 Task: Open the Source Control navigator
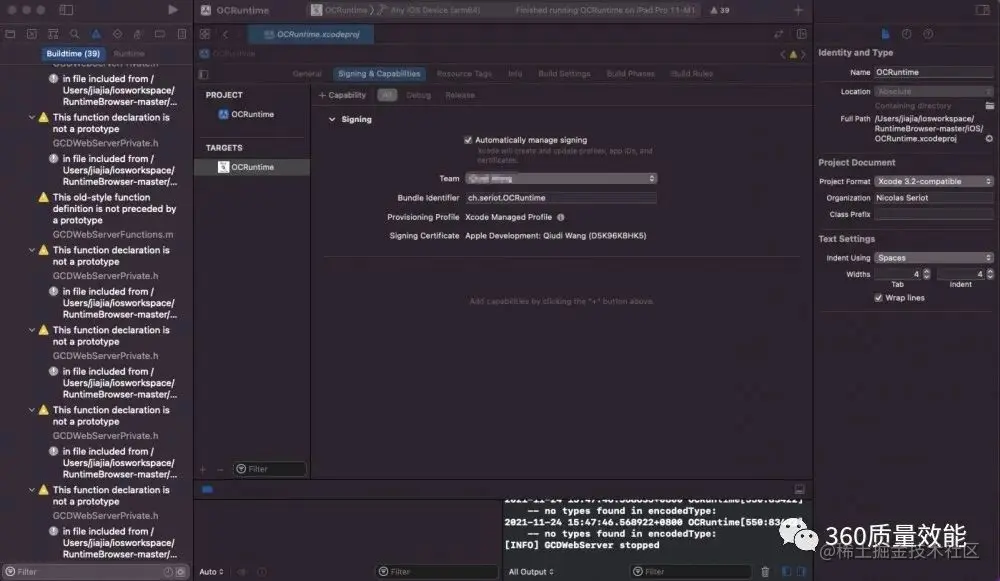[31, 34]
